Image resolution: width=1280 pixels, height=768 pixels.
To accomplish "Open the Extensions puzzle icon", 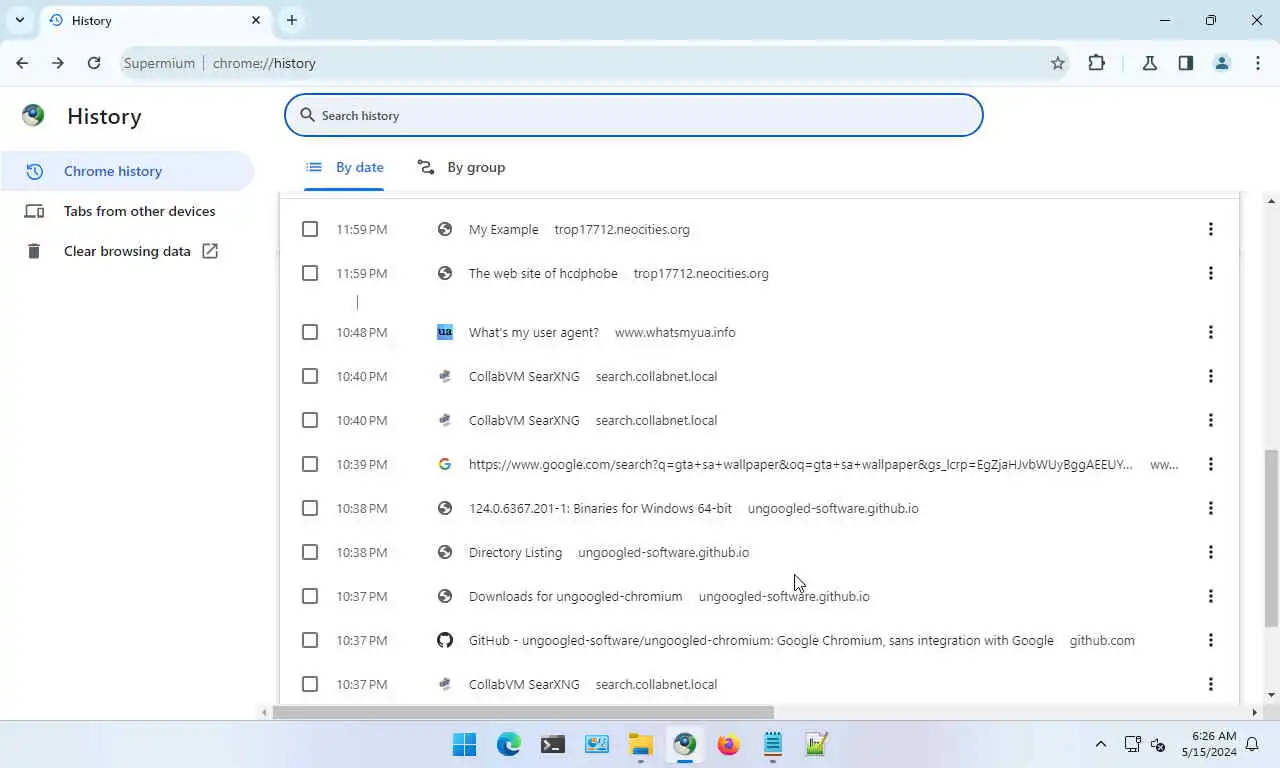I will [1097, 63].
